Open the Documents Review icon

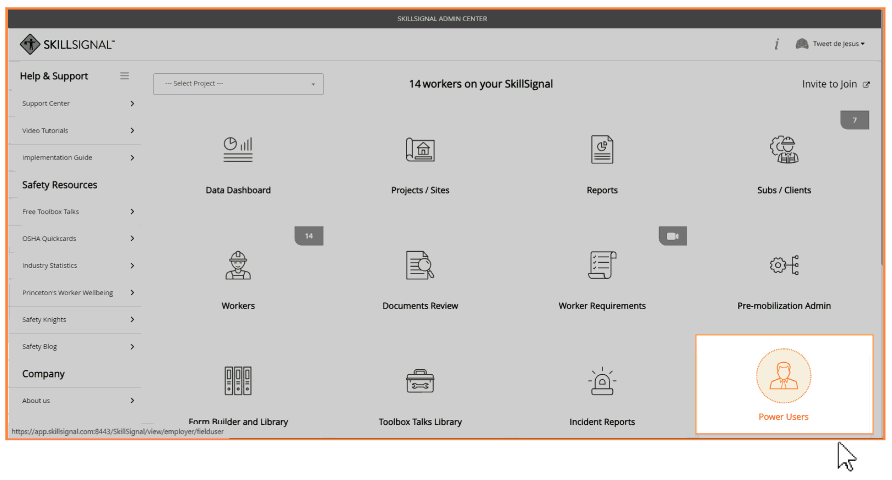coord(420,266)
